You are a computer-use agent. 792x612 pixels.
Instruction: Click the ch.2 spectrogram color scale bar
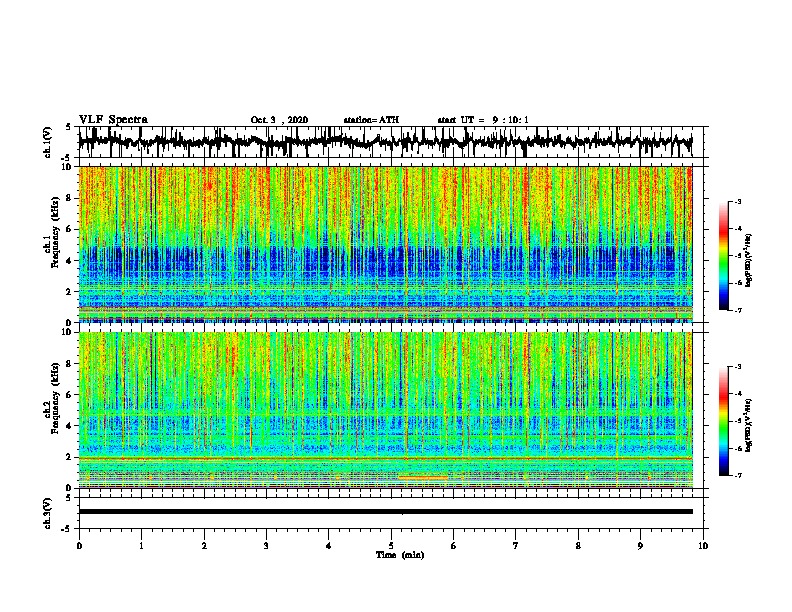724,421
